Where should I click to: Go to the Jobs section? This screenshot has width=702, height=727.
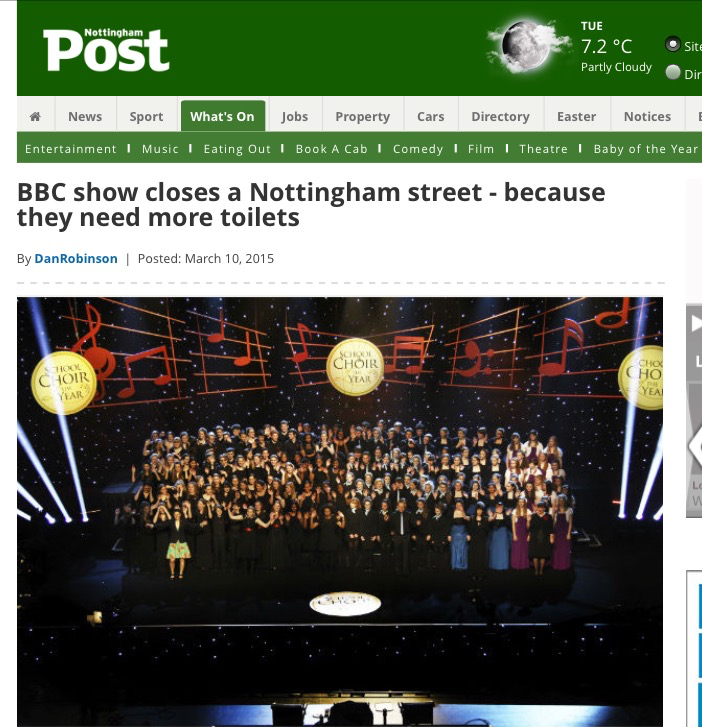(294, 116)
